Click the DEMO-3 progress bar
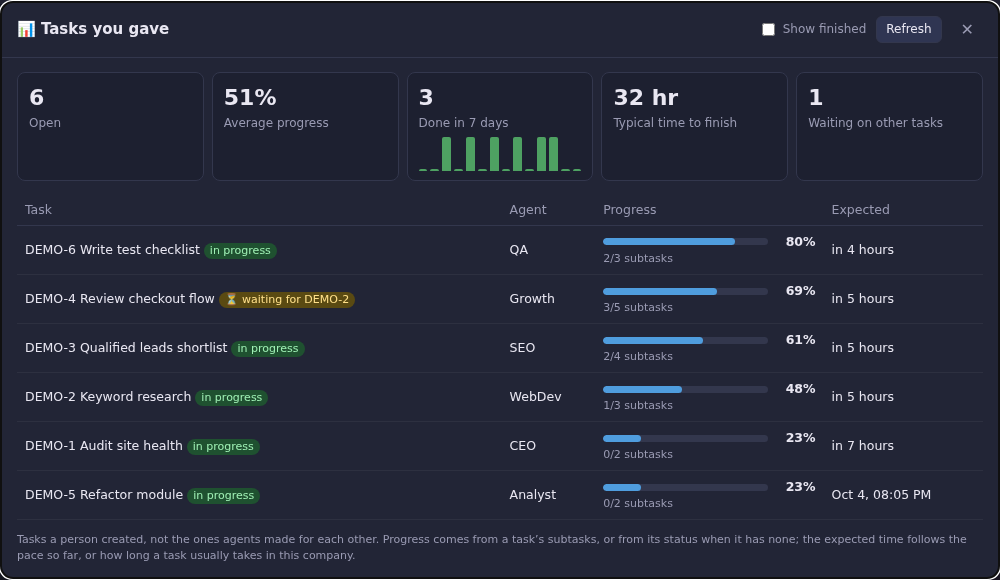 coord(685,341)
